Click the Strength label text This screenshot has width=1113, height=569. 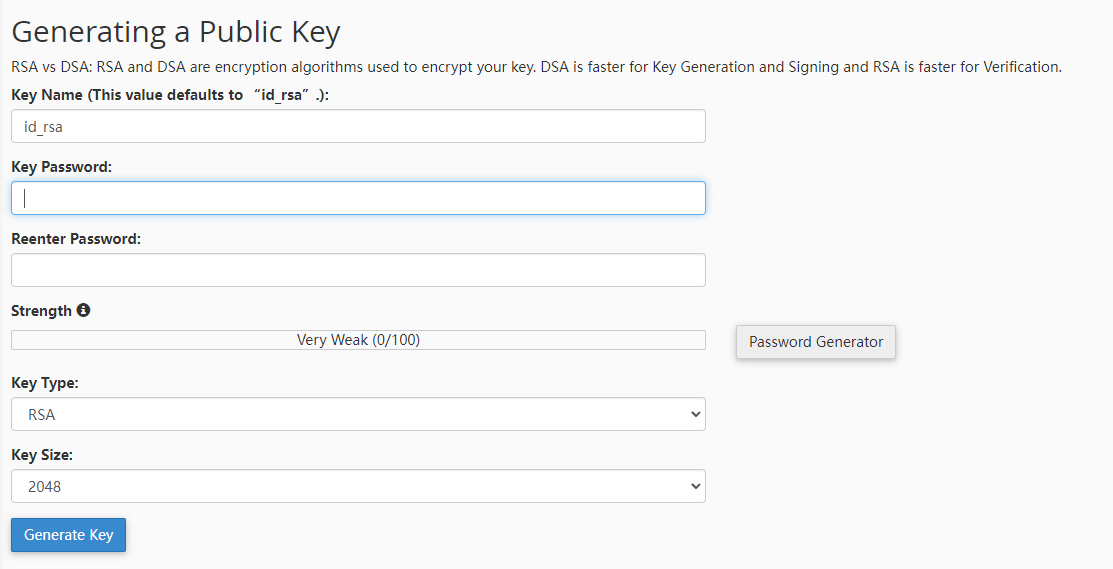pyautogui.click(x=41, y=311)
